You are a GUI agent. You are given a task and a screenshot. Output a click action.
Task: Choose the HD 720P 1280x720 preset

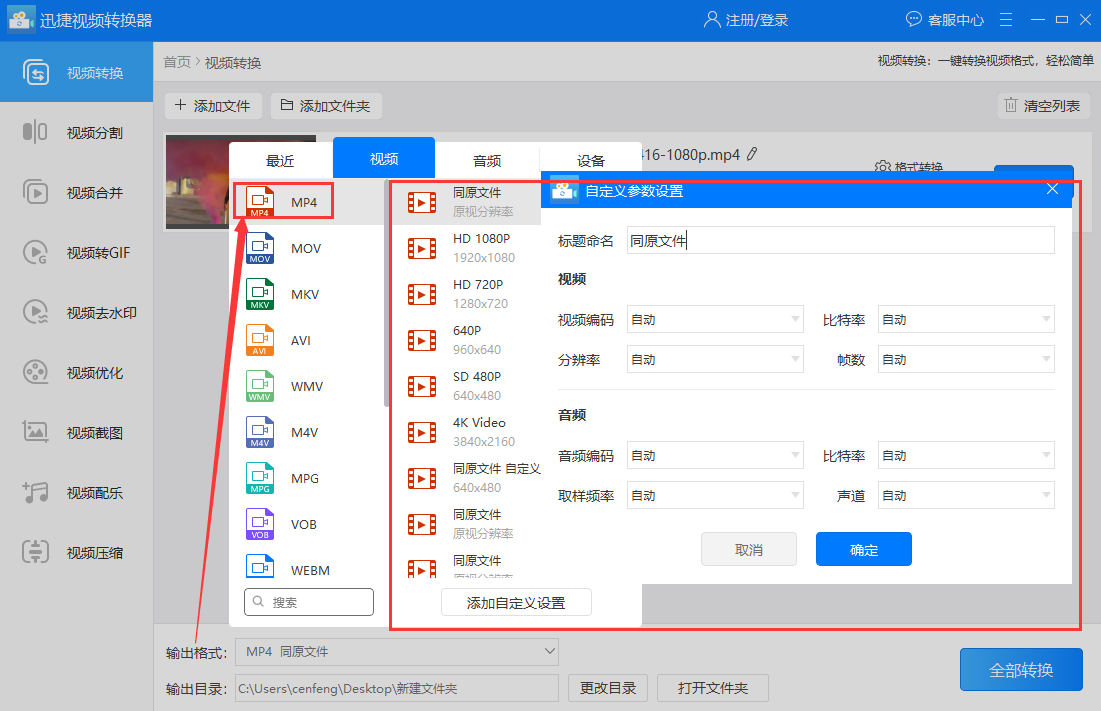[467, 294]
